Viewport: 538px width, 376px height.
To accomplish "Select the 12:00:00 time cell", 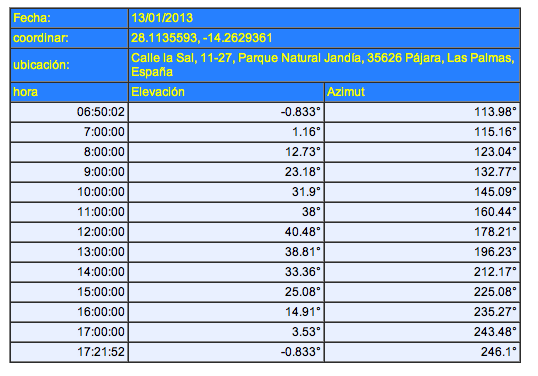I will coord(69,232).
